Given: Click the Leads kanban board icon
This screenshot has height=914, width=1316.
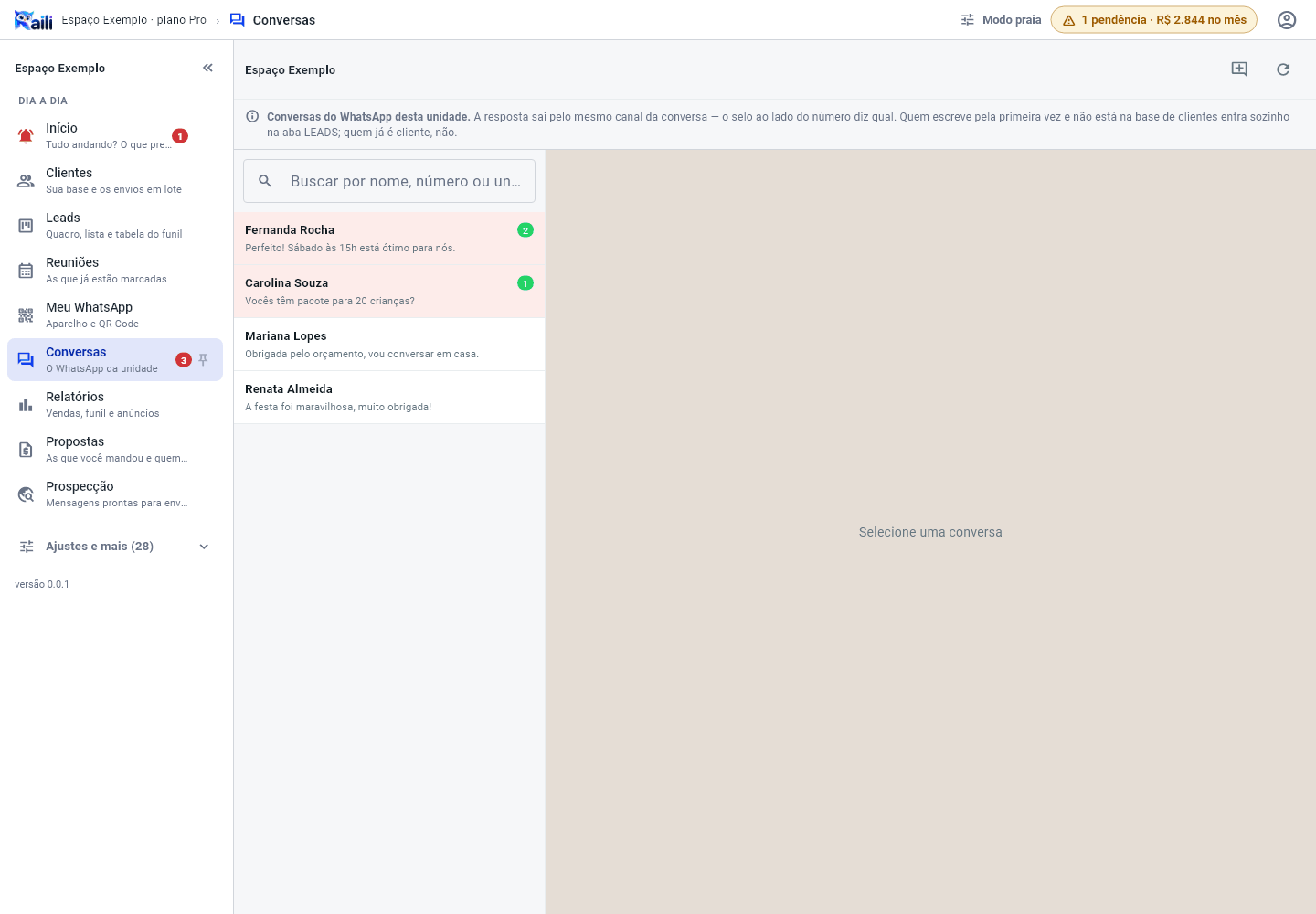Looking at the screenshot, I should tap(26, 226).
